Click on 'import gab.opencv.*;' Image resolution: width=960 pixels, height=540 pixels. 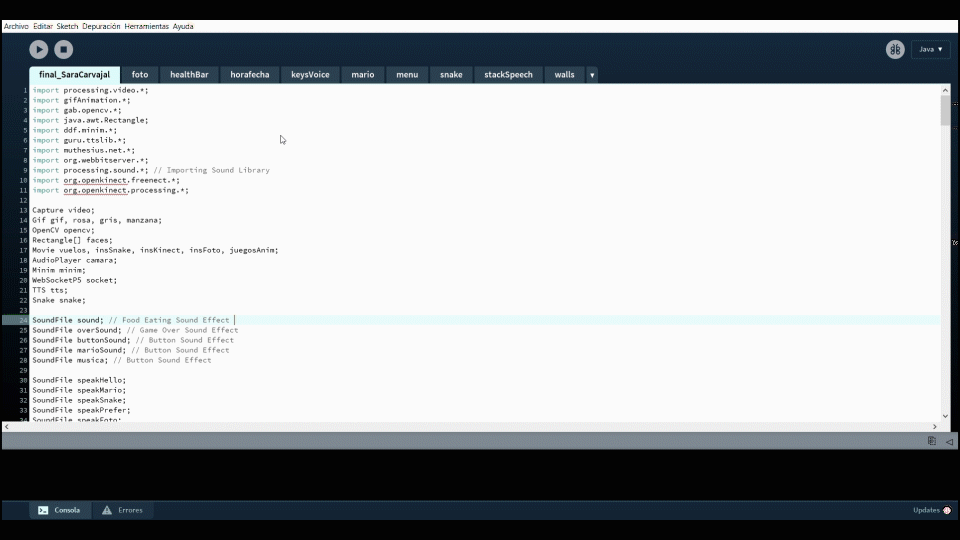click(77, 110)
